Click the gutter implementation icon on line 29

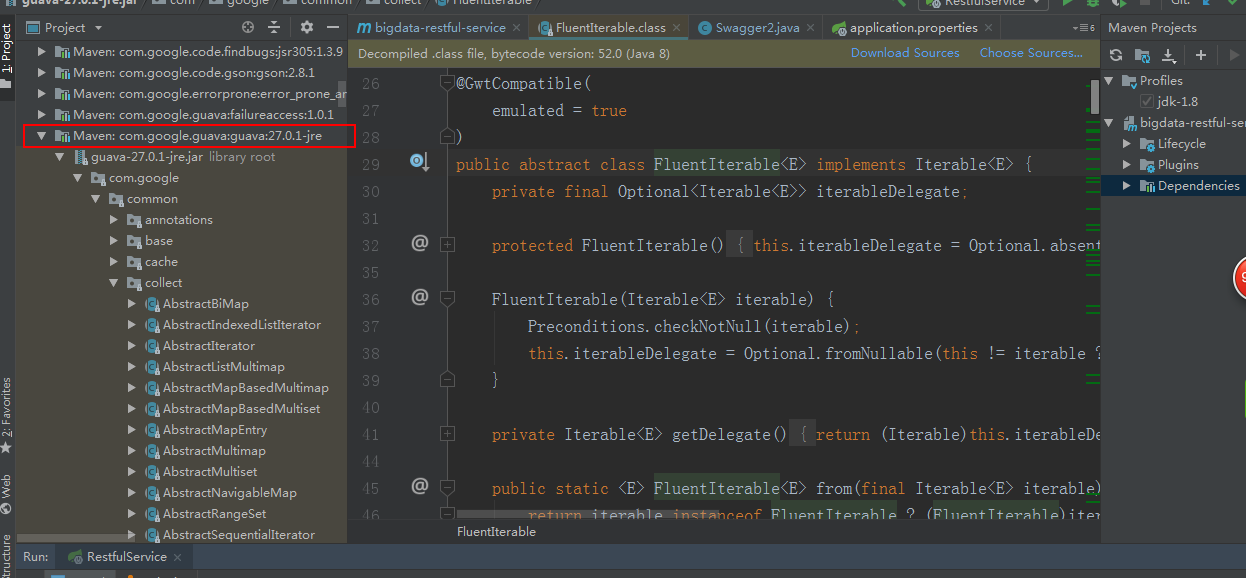point(419,163)
